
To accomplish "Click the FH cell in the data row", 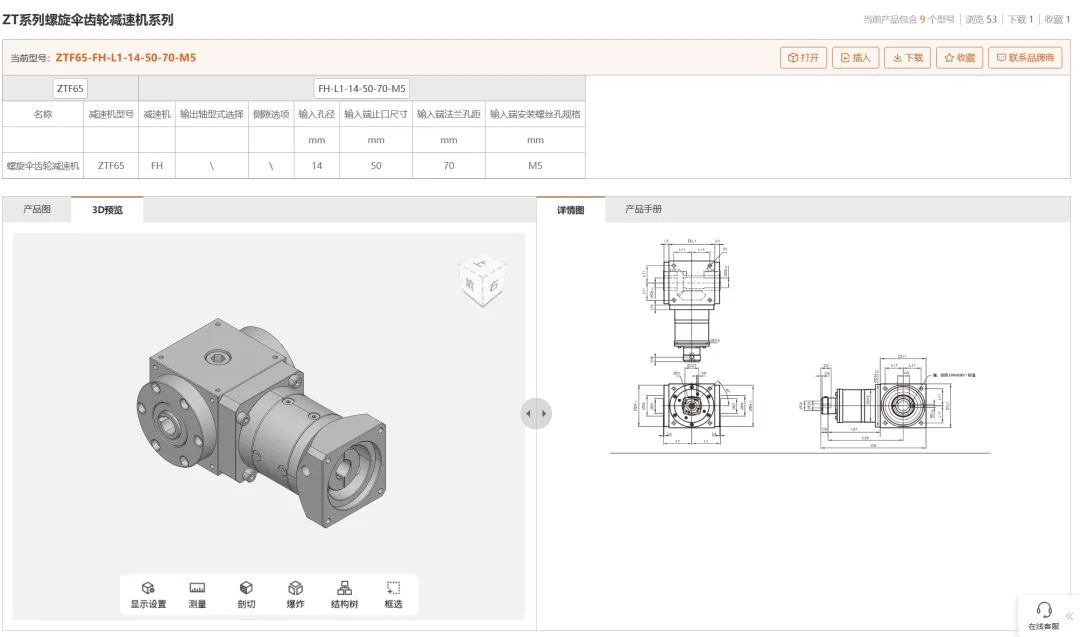I will point(157,166).
